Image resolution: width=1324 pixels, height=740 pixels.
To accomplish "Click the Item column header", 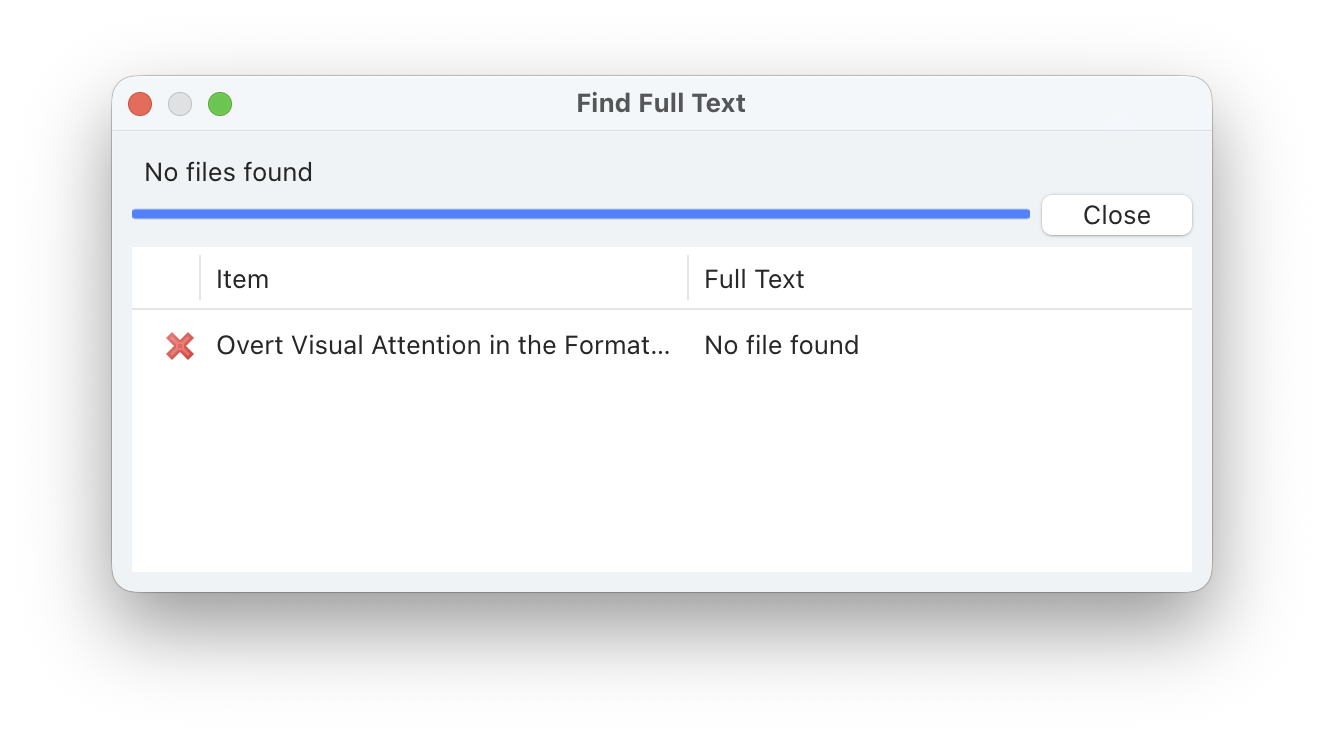I will (x=242, y=279).
